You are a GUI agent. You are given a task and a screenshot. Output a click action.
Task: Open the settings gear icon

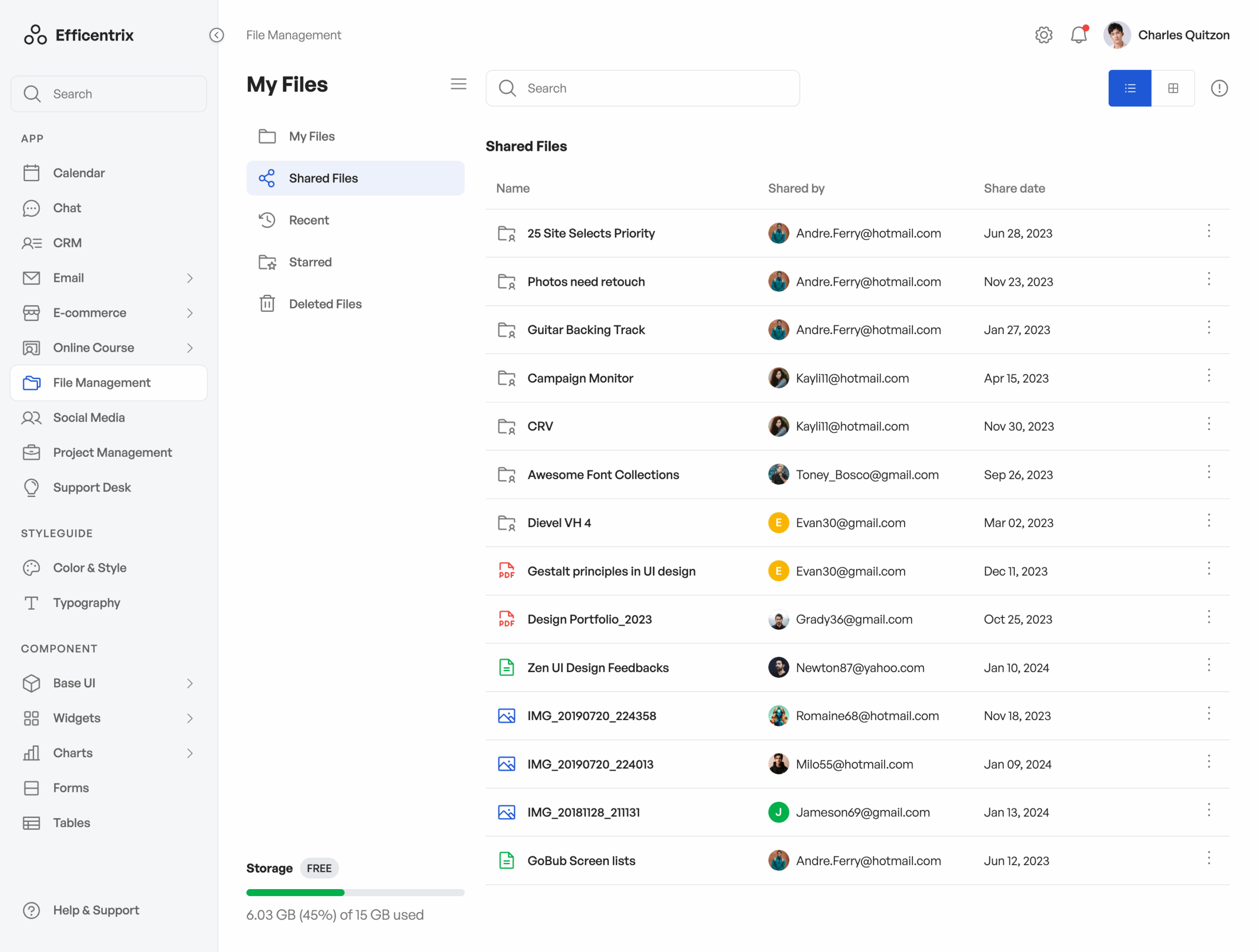pos(1044,35)
